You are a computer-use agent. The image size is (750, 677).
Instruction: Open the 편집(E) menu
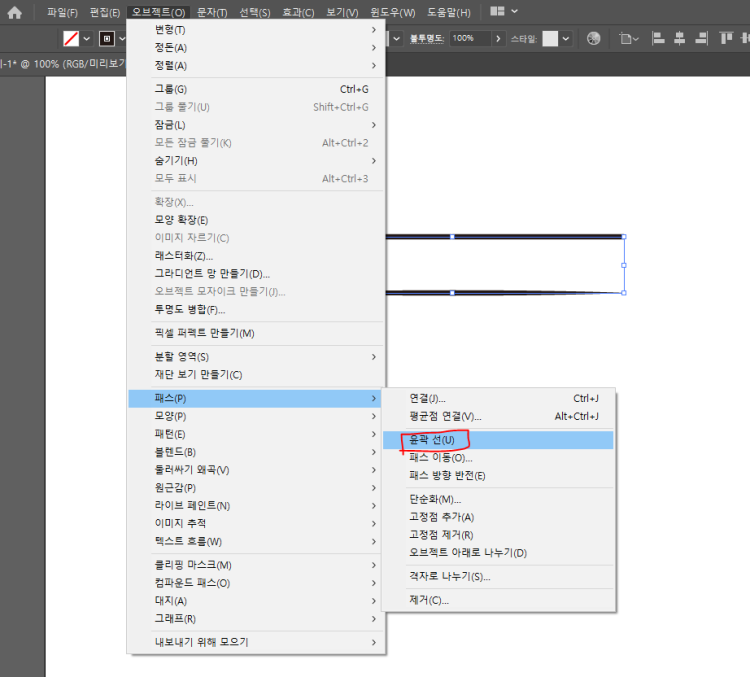coord(105,12)
